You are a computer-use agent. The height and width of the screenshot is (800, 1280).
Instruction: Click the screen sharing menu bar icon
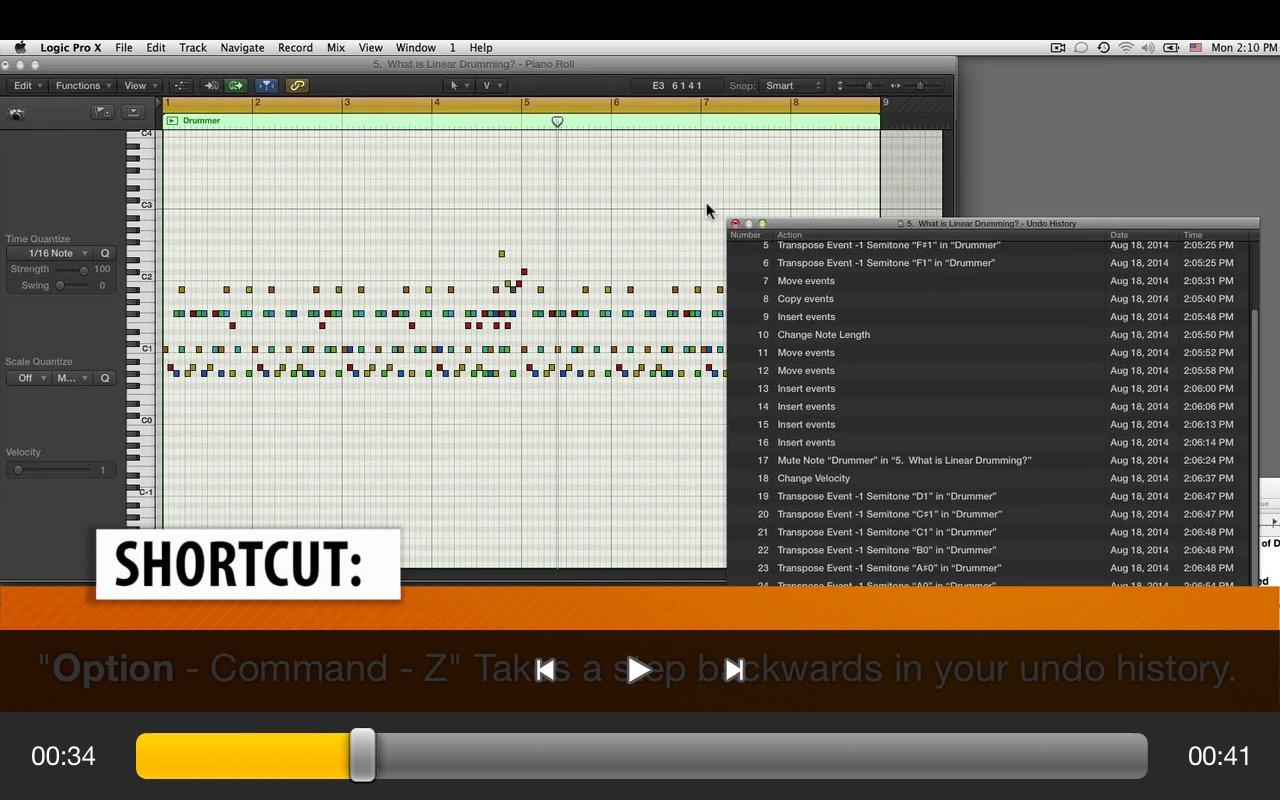coord(1058,47)
